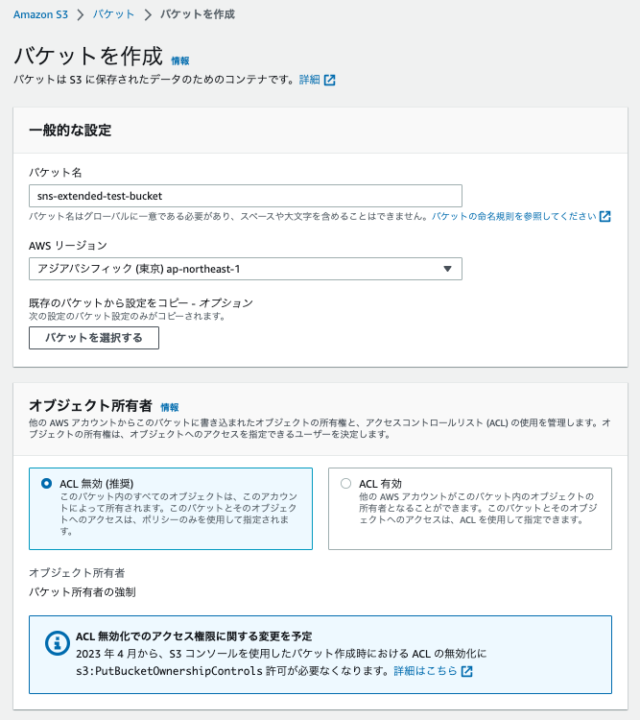Go to the バケット breadcrumb link
Screen dimensions: 640x720
[113, 15]
